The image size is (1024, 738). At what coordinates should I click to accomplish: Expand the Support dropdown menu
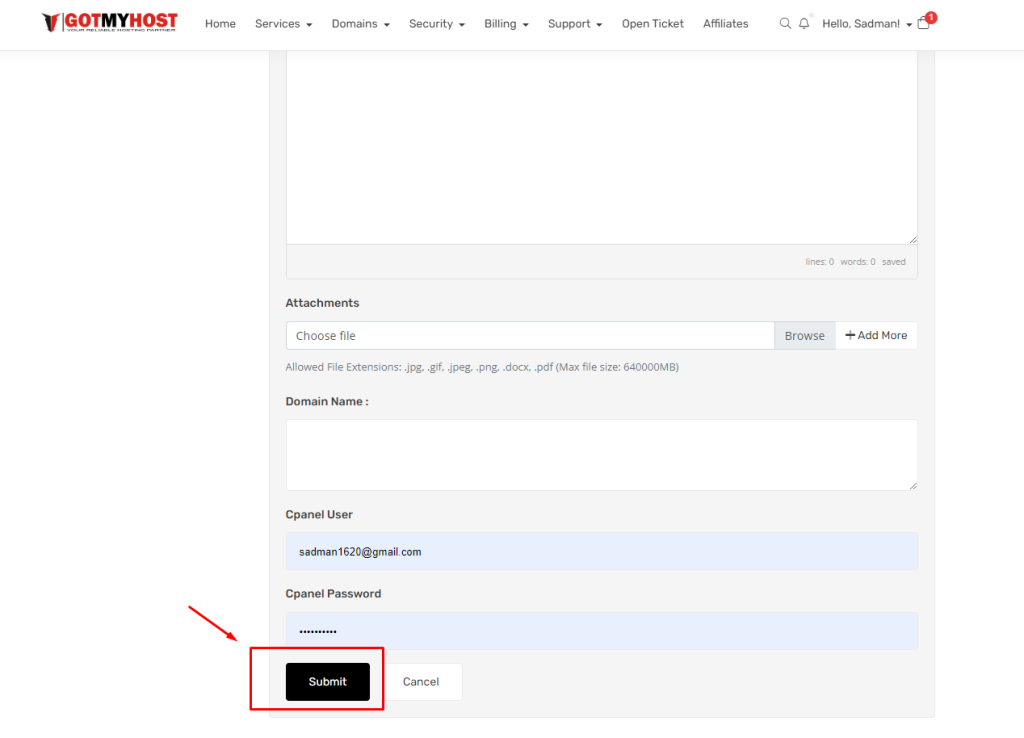point(574,23)
